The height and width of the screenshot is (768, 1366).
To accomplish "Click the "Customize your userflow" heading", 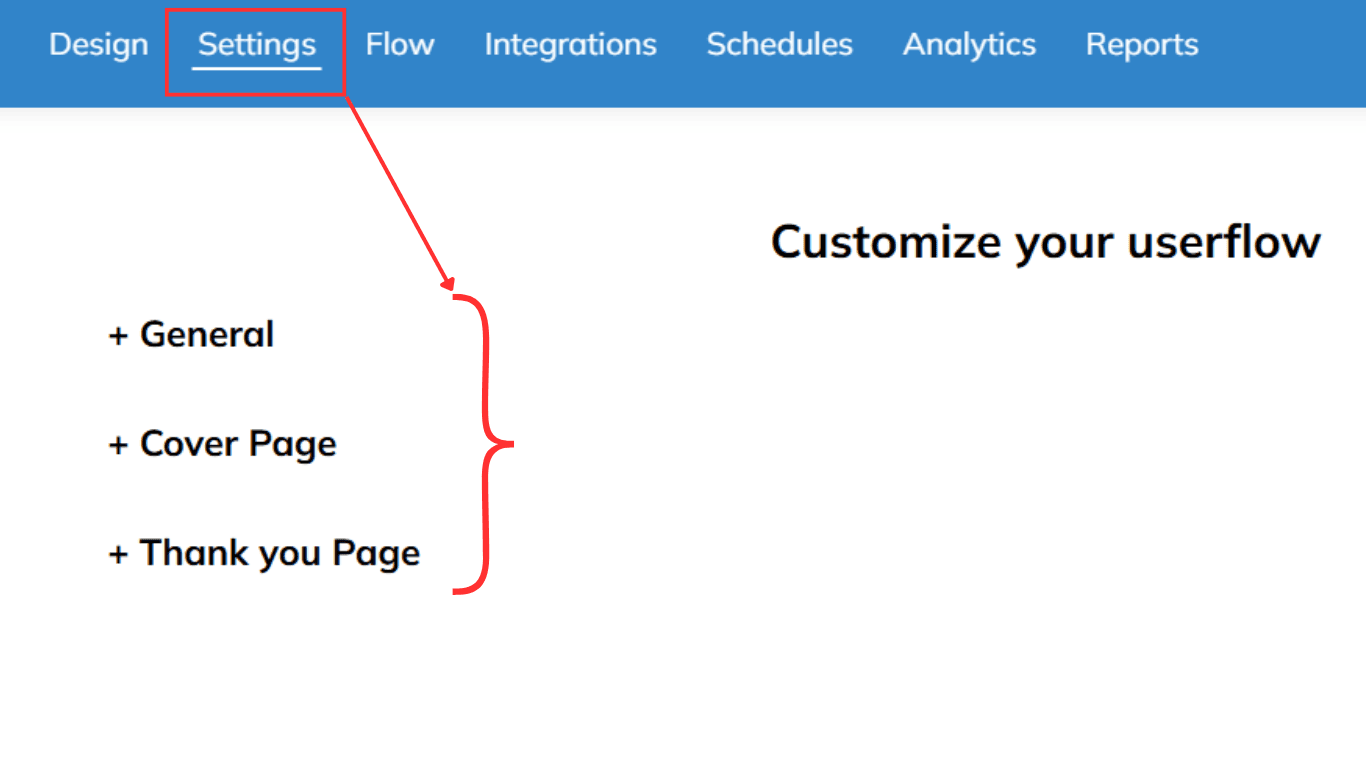I will pyautogui.click(x=1045, y=242).
